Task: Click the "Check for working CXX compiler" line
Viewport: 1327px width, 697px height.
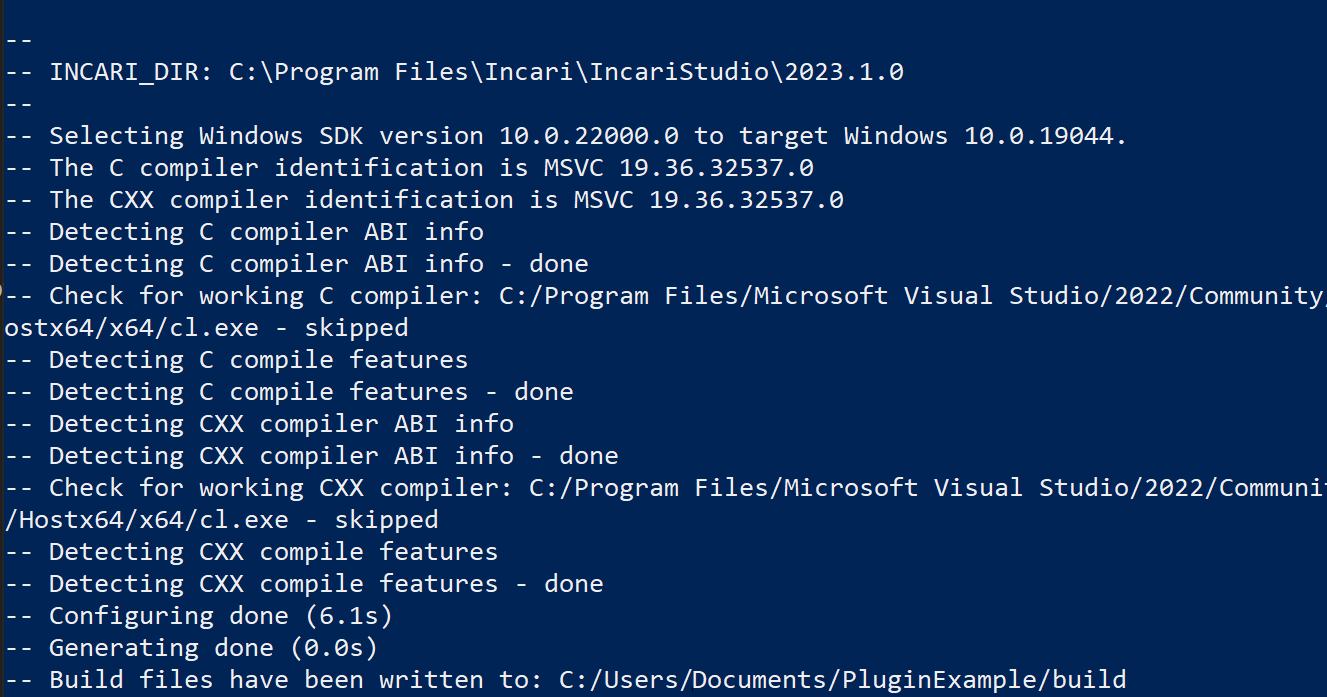Action: pyautogui.click(x=666, y=488)
